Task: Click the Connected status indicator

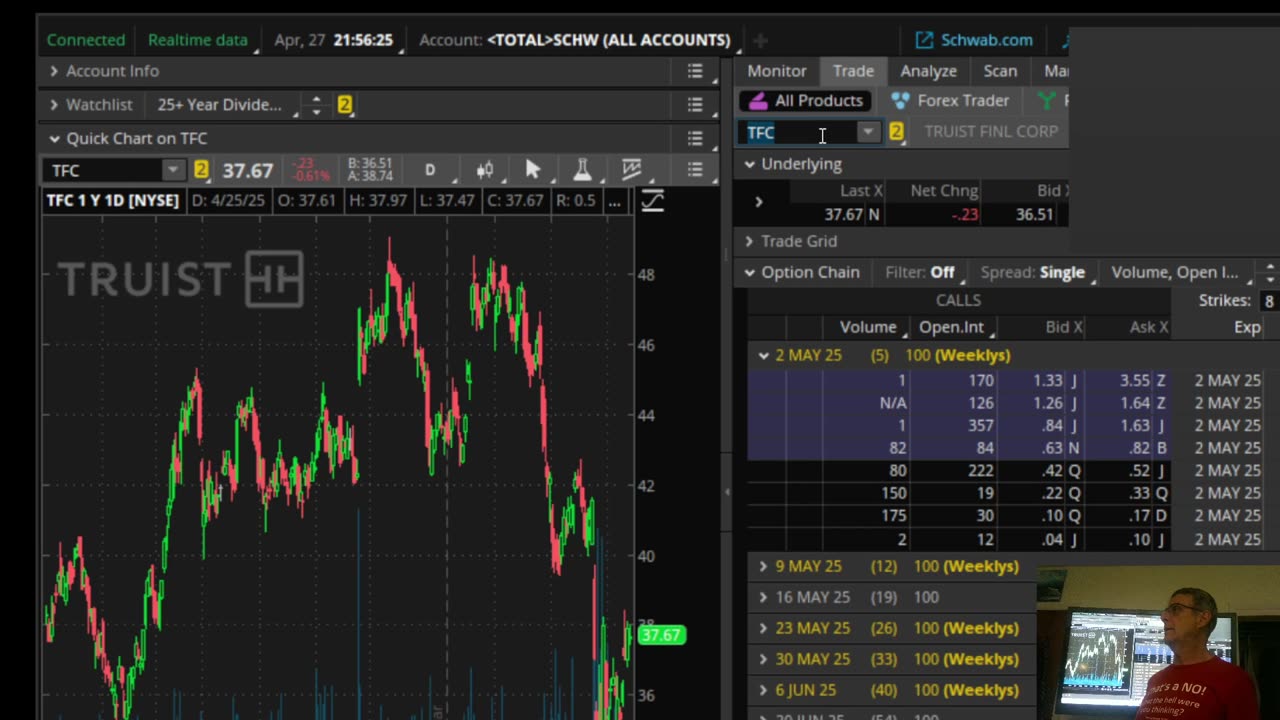Action: tap(86, 40)
